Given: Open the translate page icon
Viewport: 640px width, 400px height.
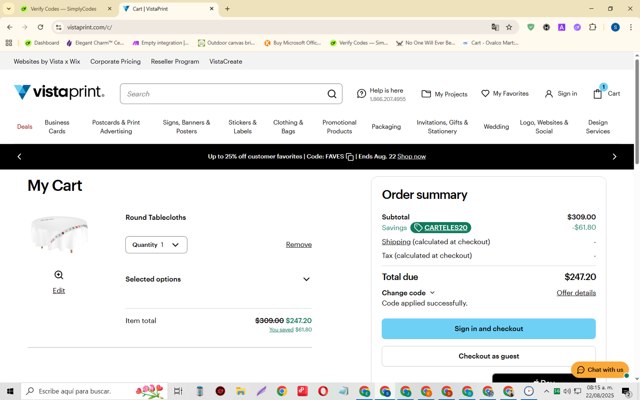Looking at the screenshot, I should (495, 27).
